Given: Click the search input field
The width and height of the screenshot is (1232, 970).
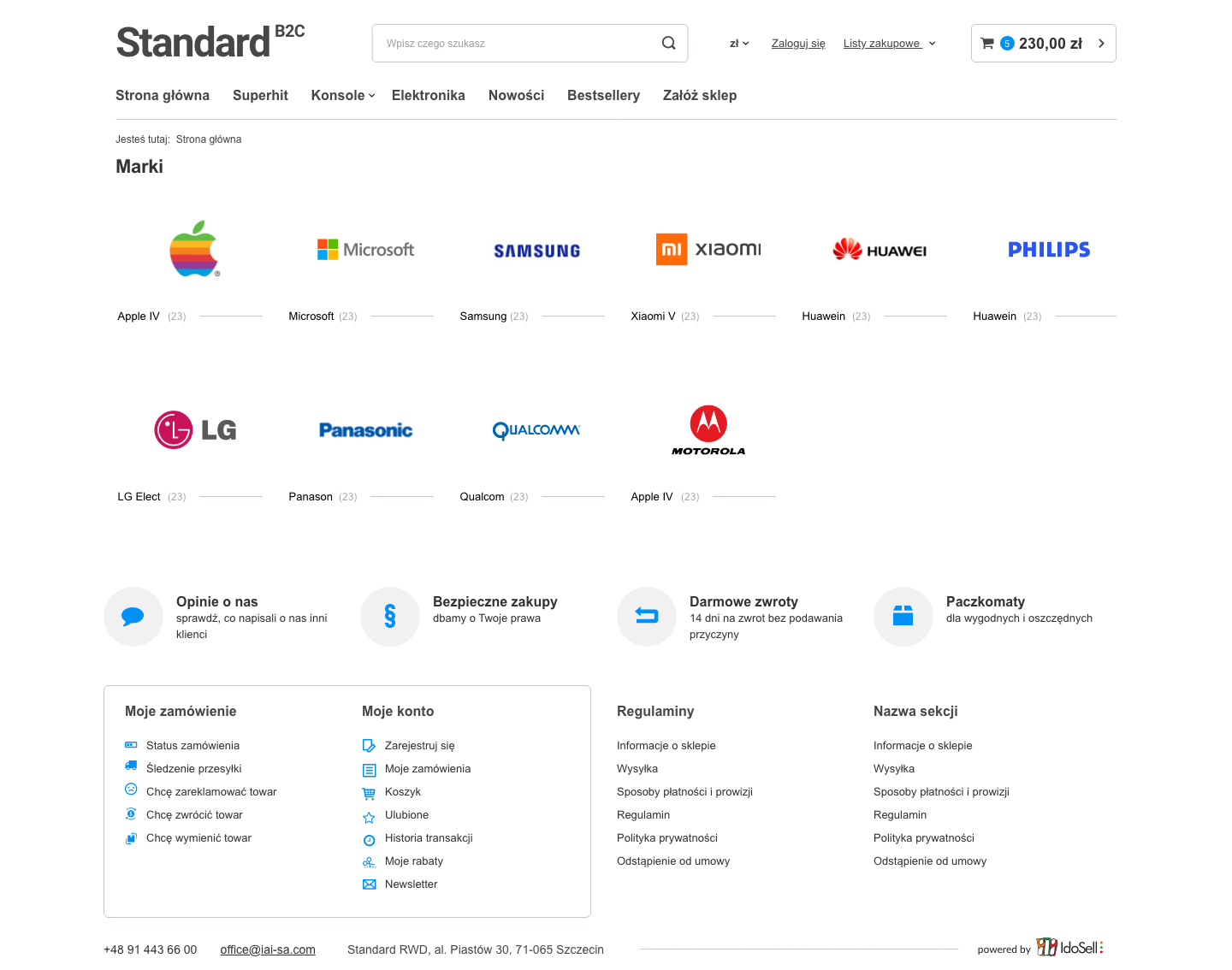Looking at the screenshot, I should tap(518, 44).
